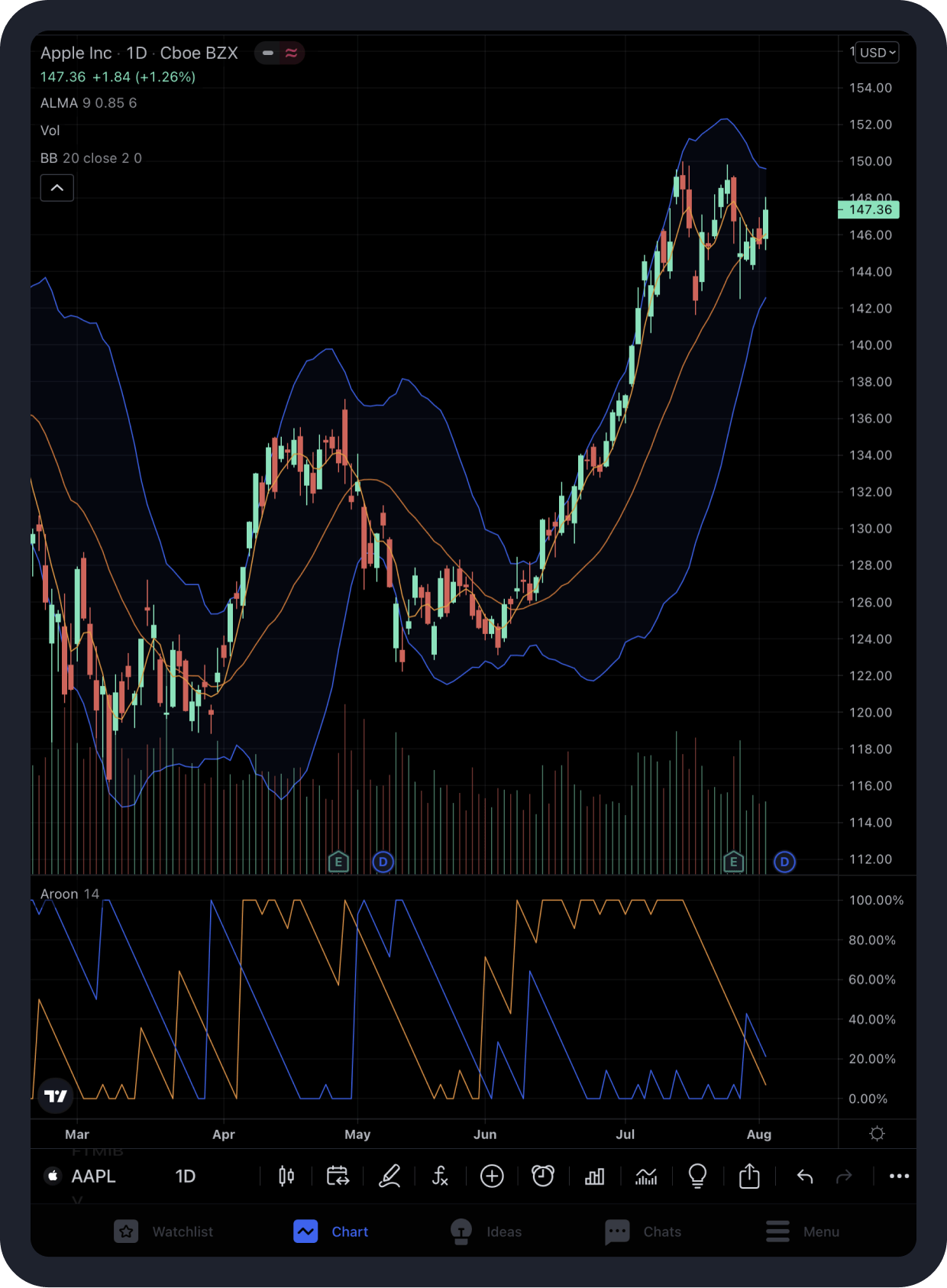947x1288 pixels.
Task: Switch to the Watchlist tab
Action: (x=164, y=1231)
